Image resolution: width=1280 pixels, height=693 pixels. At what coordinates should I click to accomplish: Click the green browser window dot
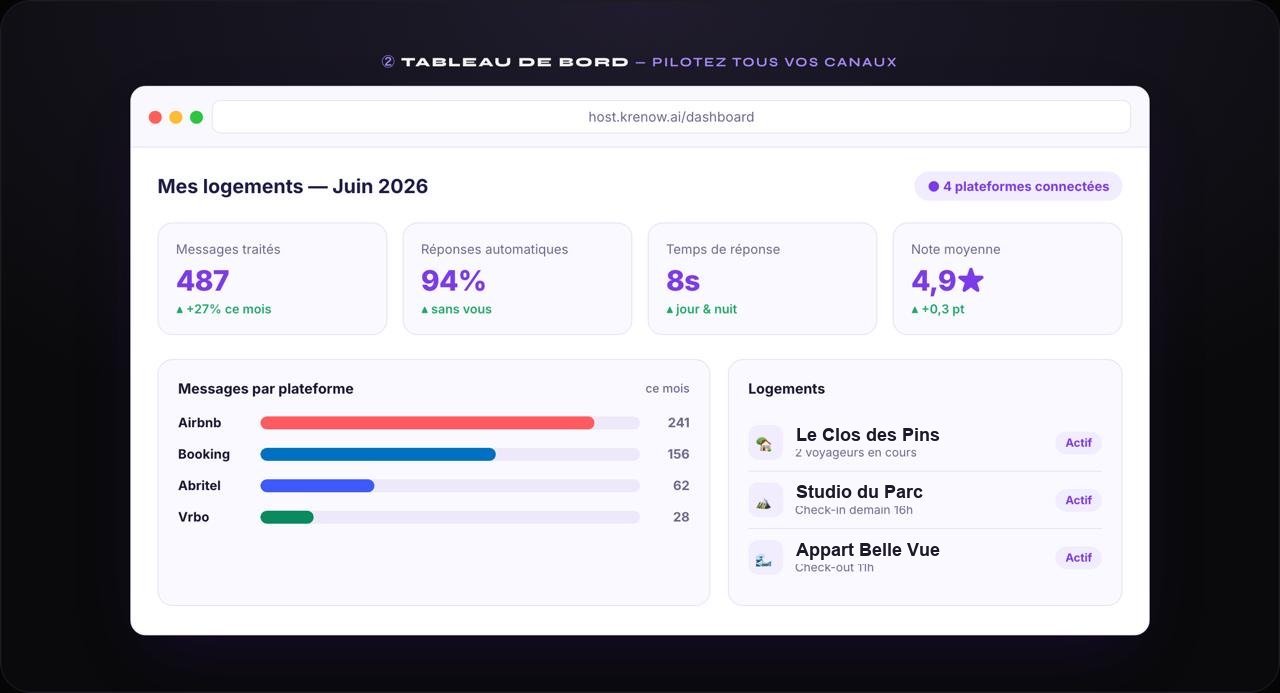(x=196, y=117)
